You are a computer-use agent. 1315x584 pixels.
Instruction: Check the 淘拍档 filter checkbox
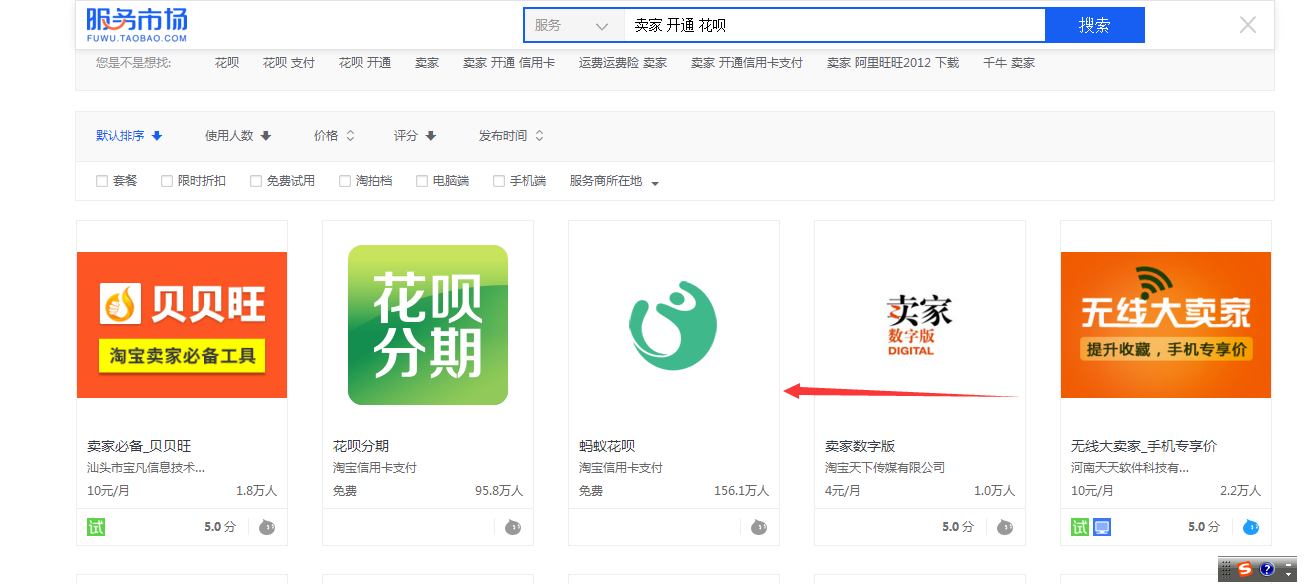pos(345,181)
